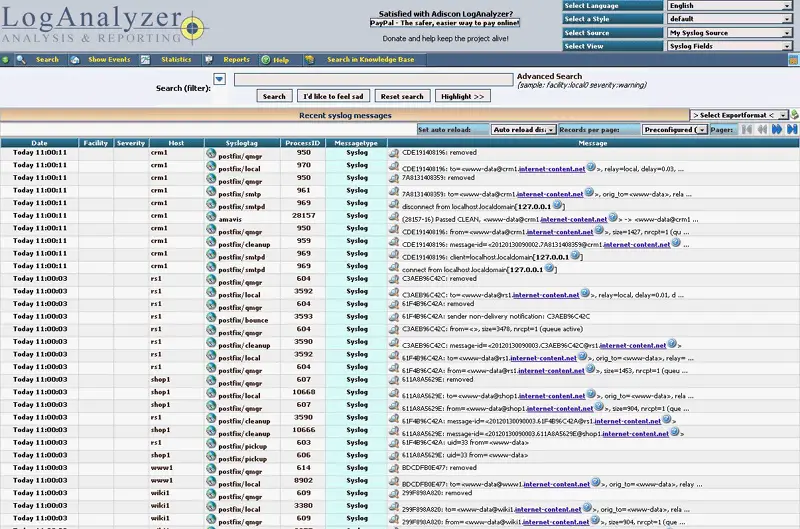This screenshot has height=529, width=800.
Task: Click the Highlight >> button
Action: coord(462,96)
